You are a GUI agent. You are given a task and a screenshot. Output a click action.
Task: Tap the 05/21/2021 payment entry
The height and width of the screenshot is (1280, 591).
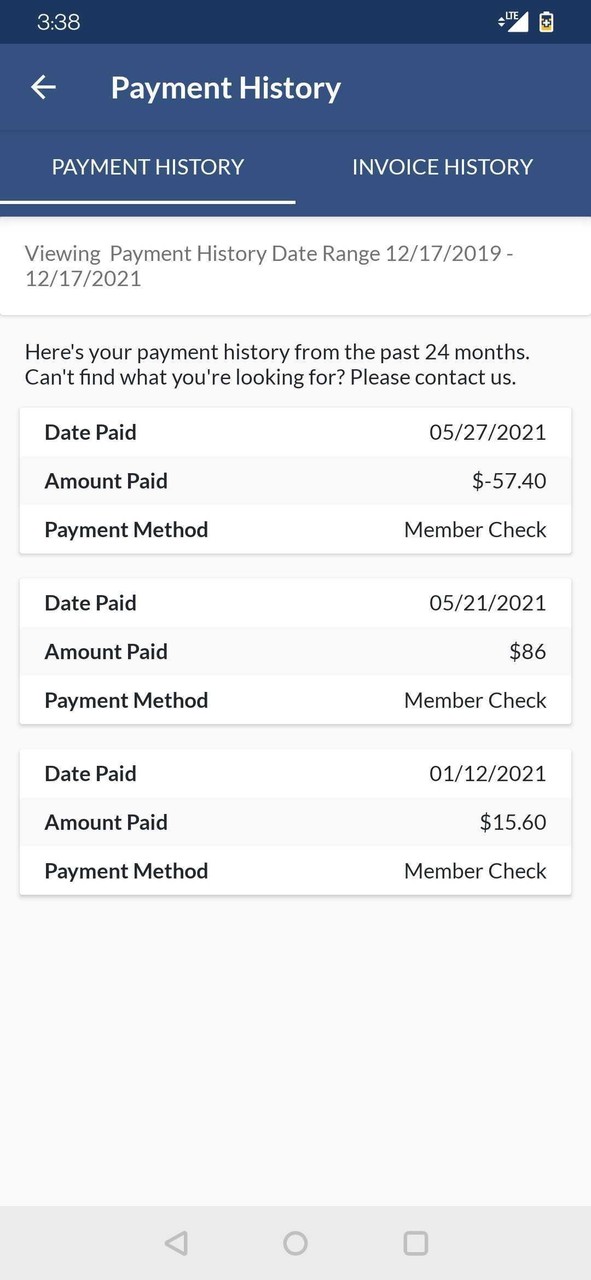pyautogui.click(x=295, y=602)
